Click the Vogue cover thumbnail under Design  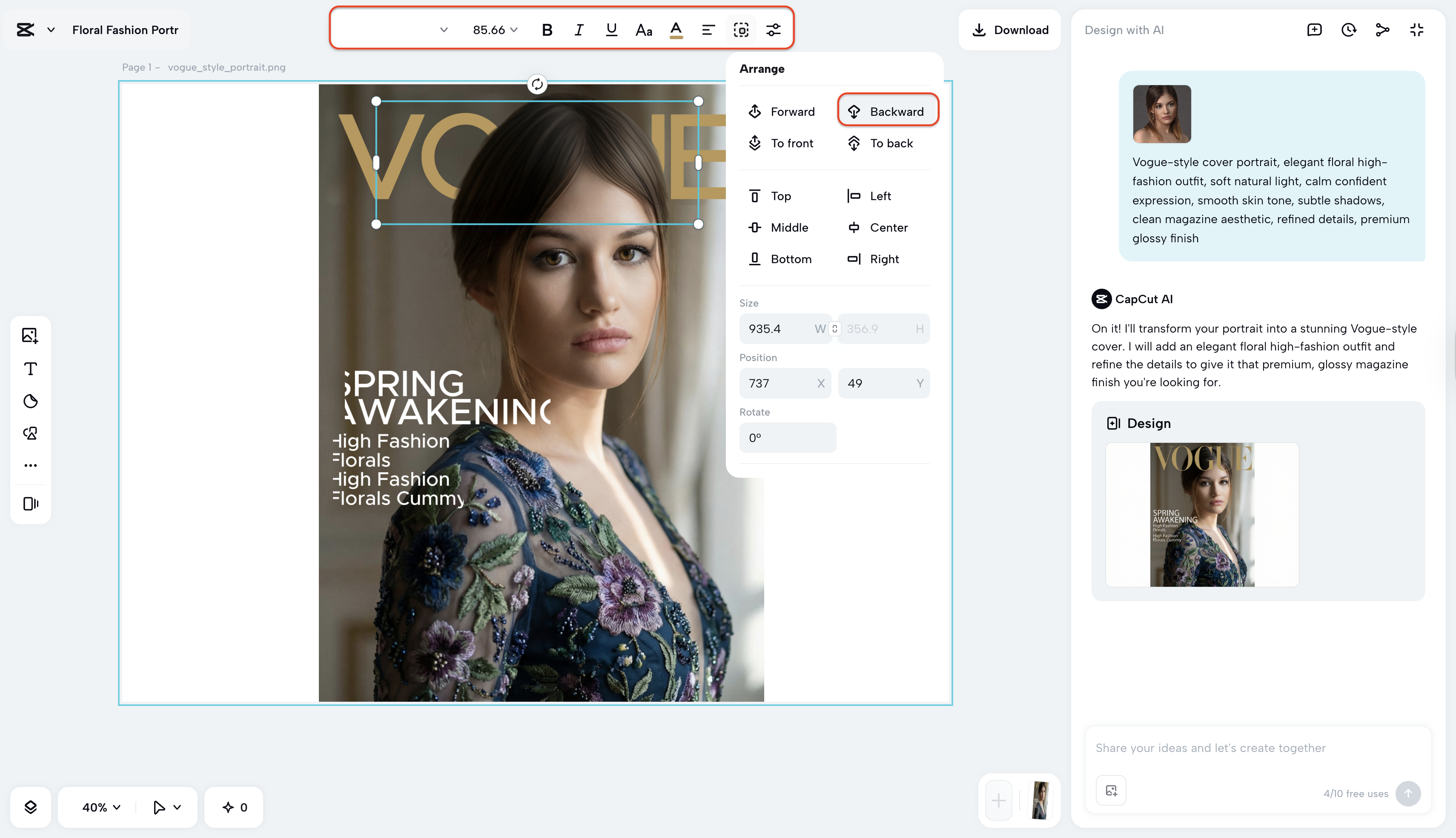pyautogui.click(x=1201, y=514)
